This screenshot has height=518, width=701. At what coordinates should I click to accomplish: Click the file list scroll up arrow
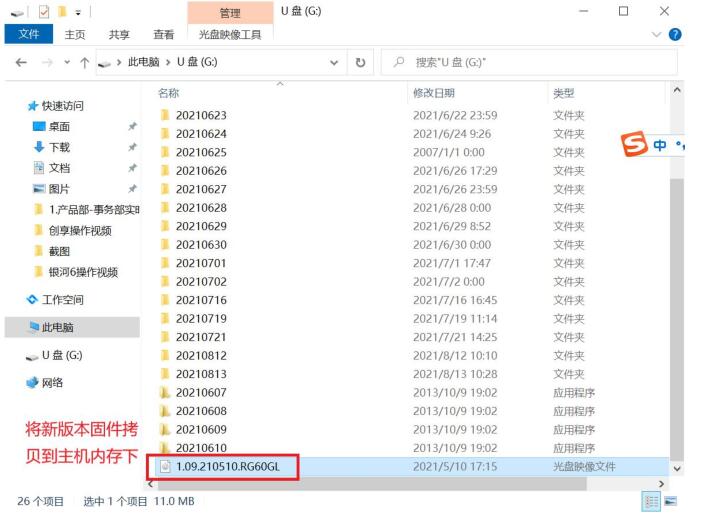pos(677,91)
